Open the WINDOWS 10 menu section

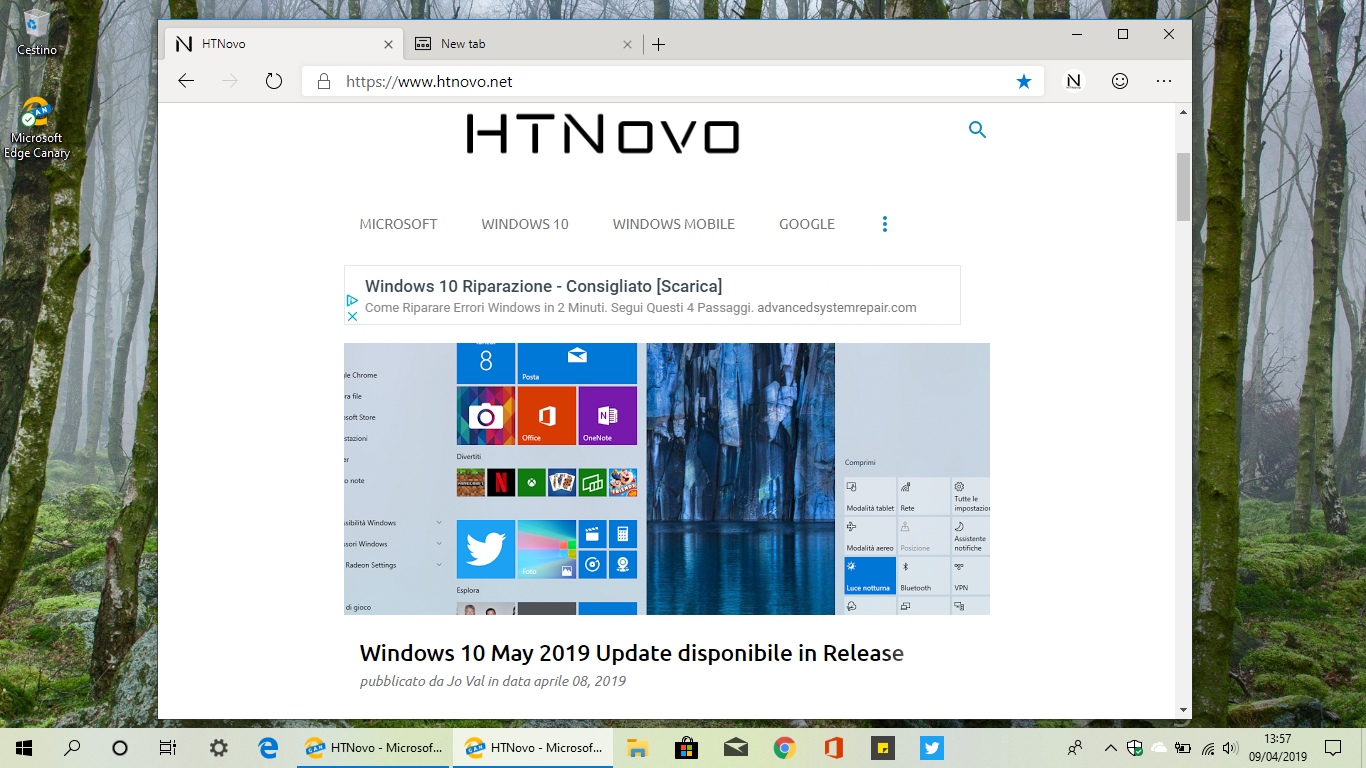pyautogui.click(x=525, y=224)
